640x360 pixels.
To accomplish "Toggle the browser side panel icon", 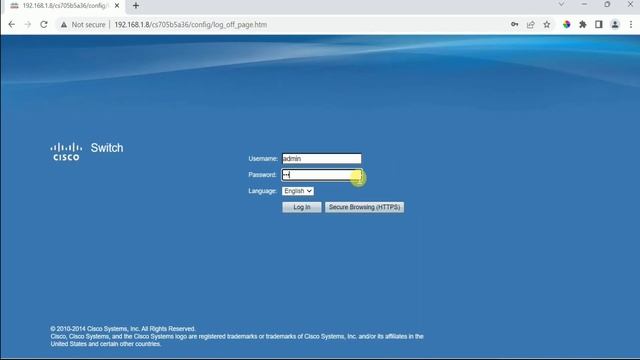I will click(x=598, y=24).
